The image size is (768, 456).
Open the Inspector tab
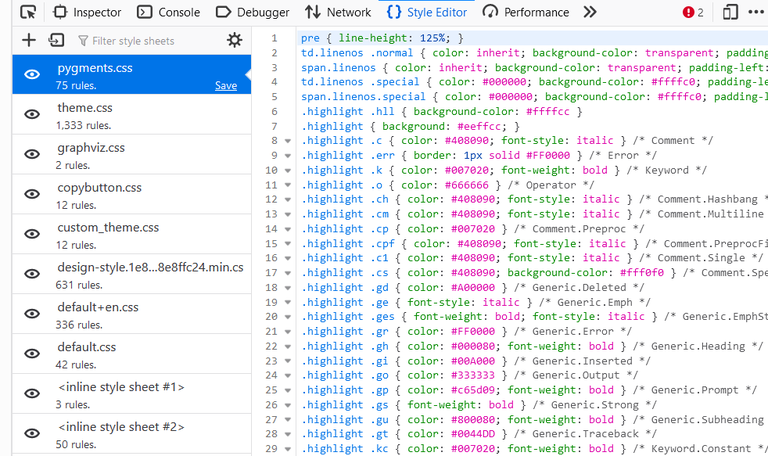pyautogui.click(x=87, y=12)
